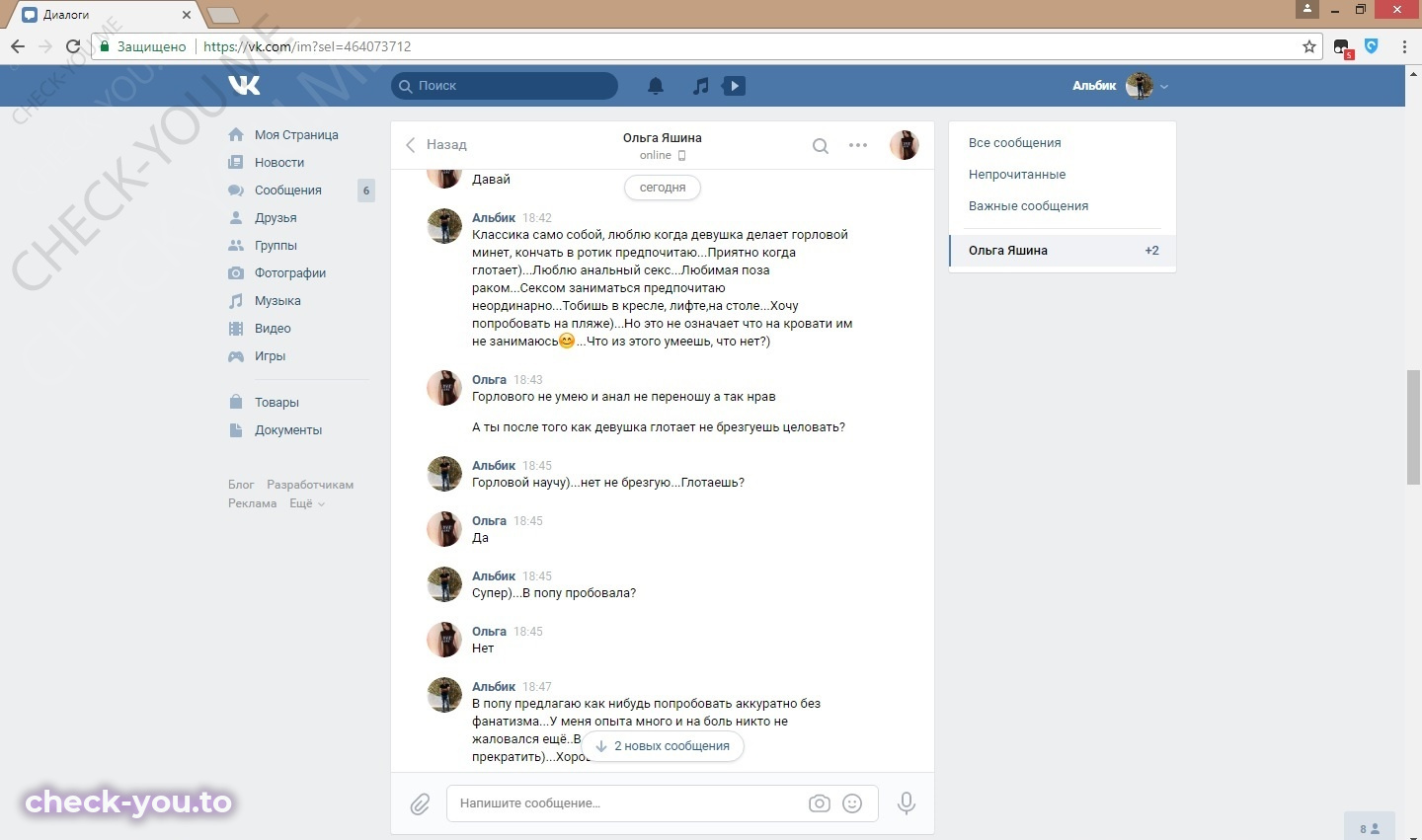
Task: Open Видео in the sidebar
Action: click(x=273, y=329)
